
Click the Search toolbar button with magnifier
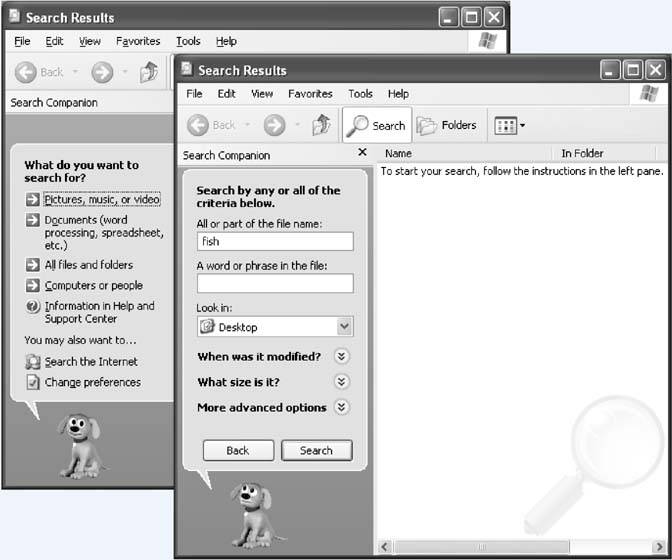(x=375, y=126)
